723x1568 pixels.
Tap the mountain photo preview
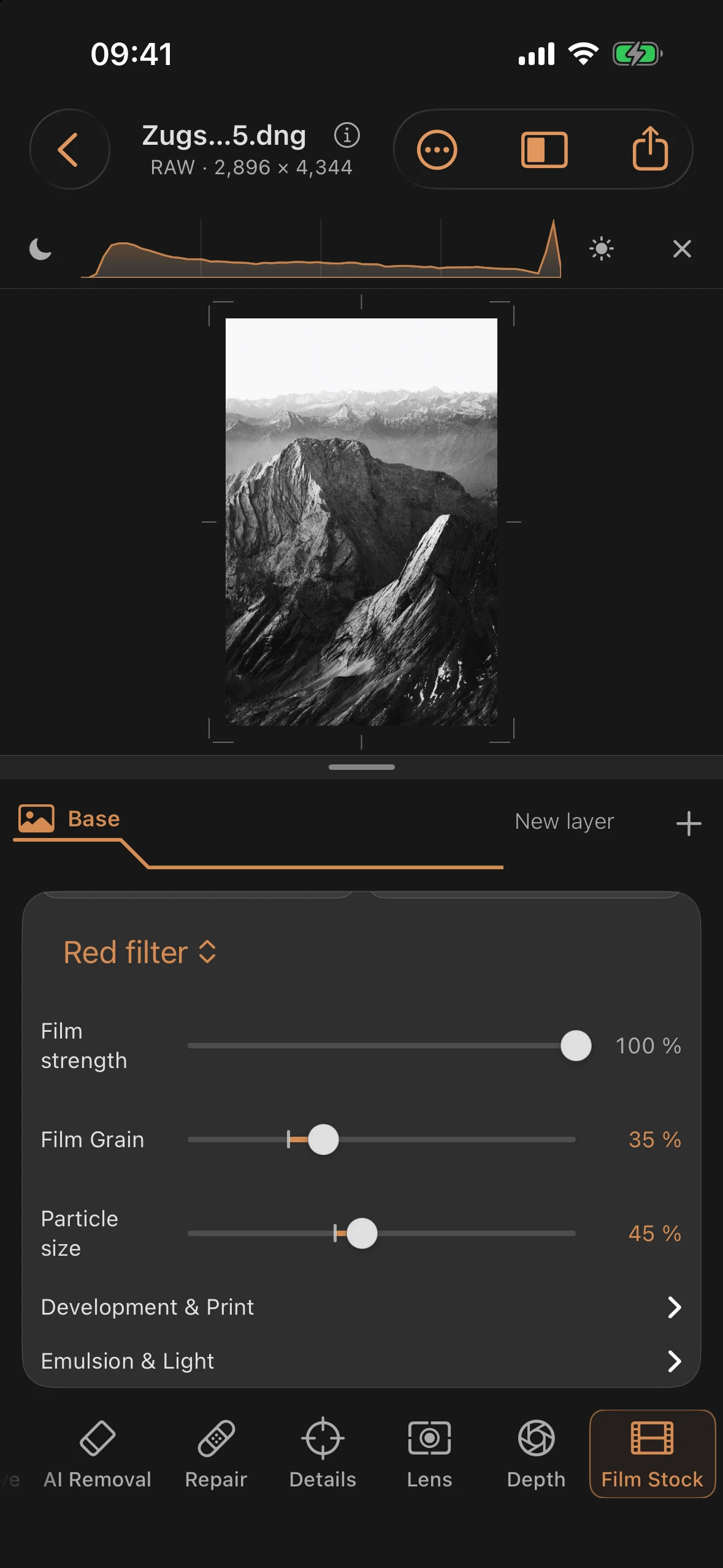click(x=361, y=521)
